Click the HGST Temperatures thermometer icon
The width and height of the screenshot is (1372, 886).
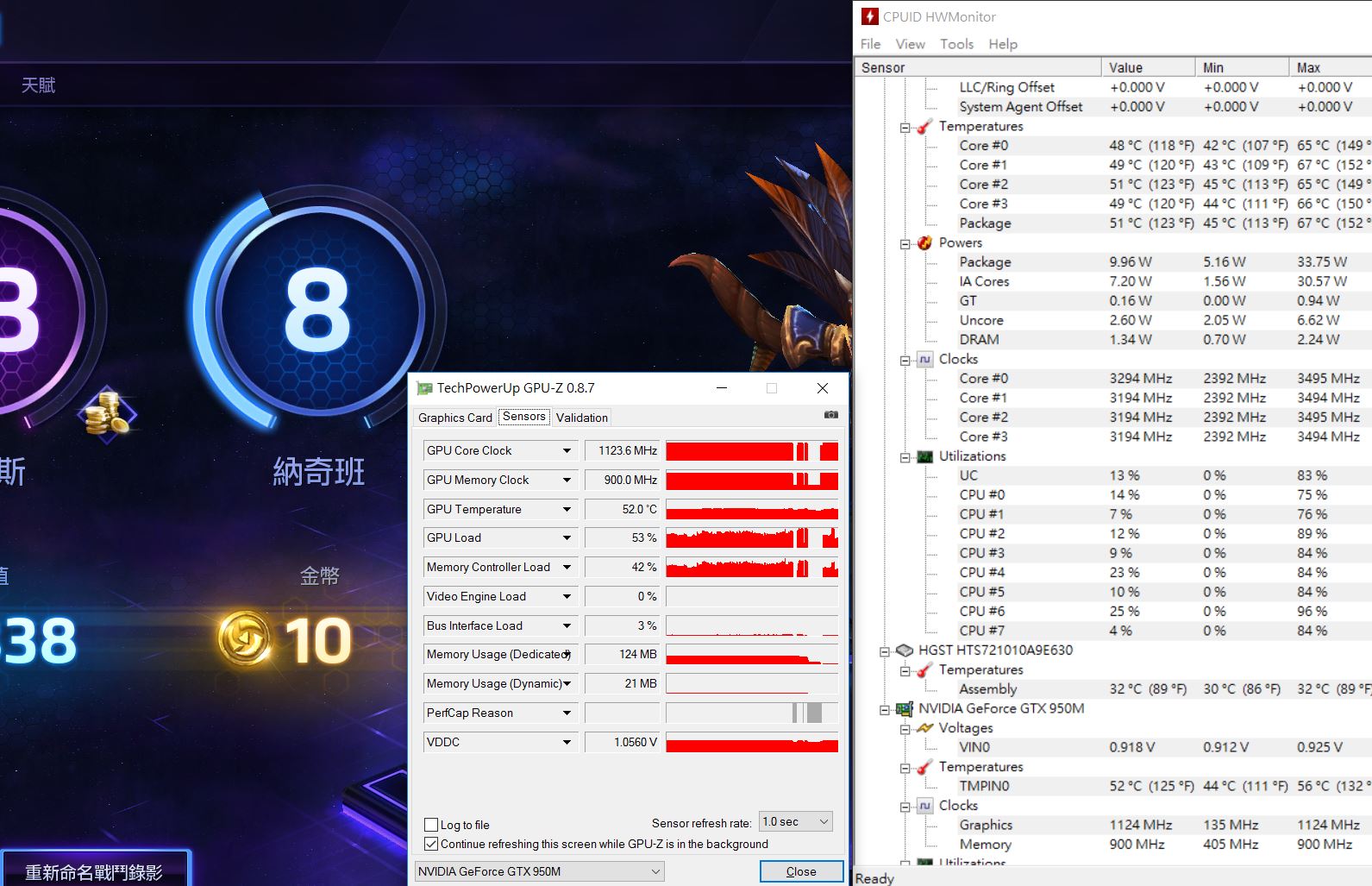pyautogui.click(x=924, y=670)
